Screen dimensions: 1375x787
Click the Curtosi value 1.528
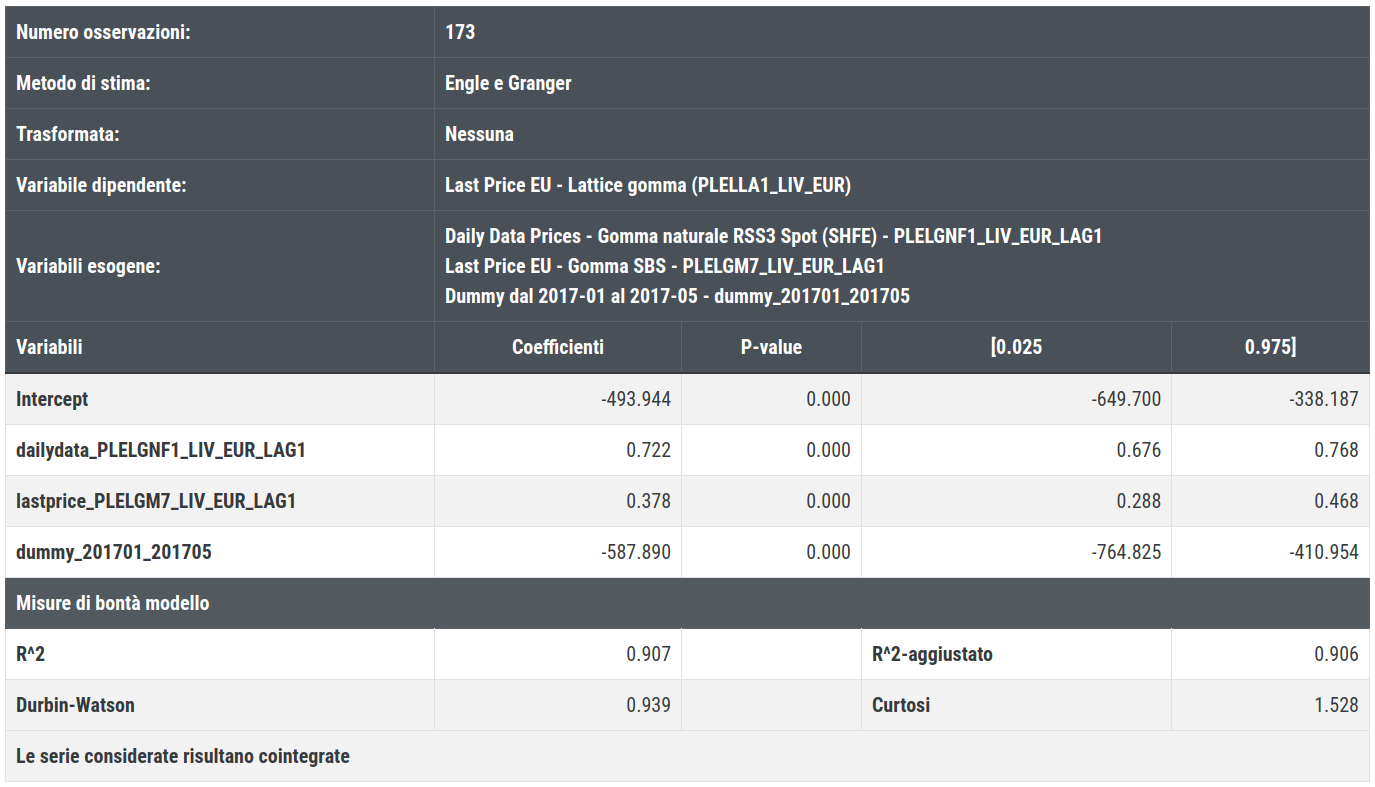point(1336,705)
